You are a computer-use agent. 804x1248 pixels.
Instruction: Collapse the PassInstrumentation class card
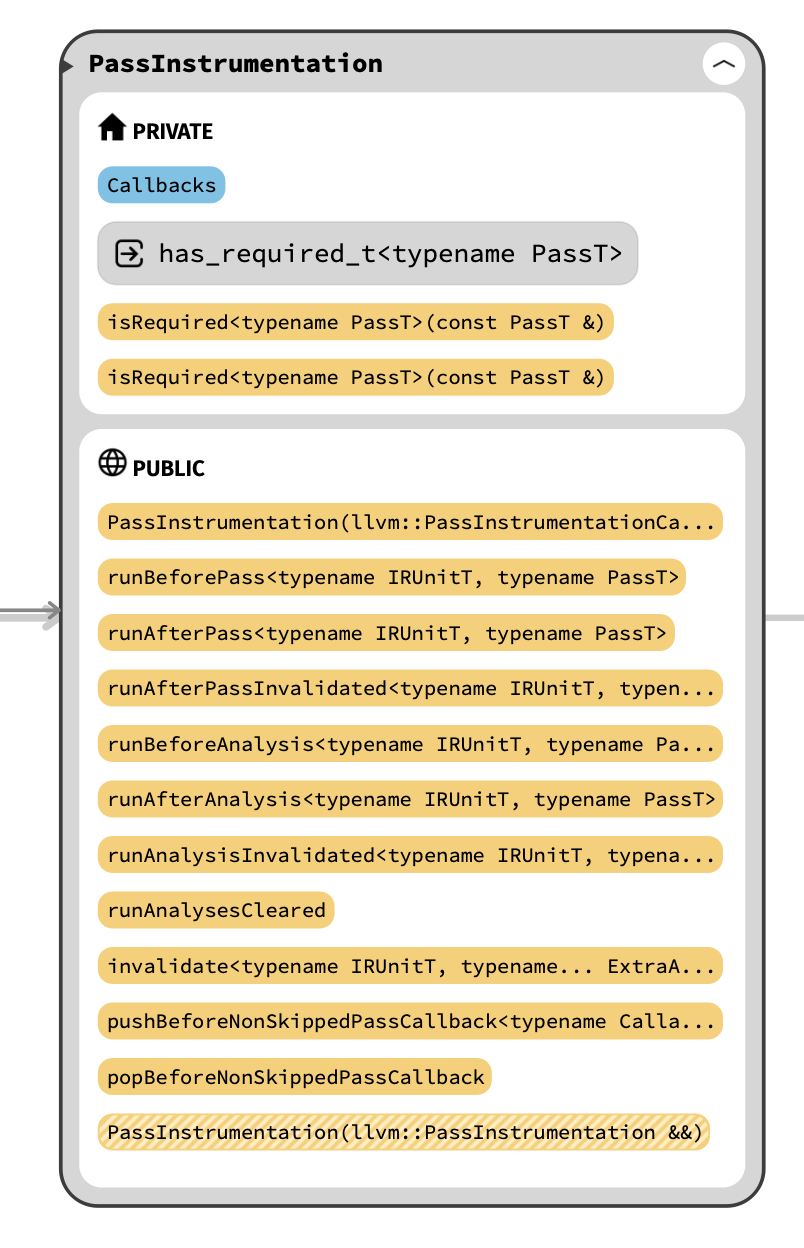tap(723, 65)
